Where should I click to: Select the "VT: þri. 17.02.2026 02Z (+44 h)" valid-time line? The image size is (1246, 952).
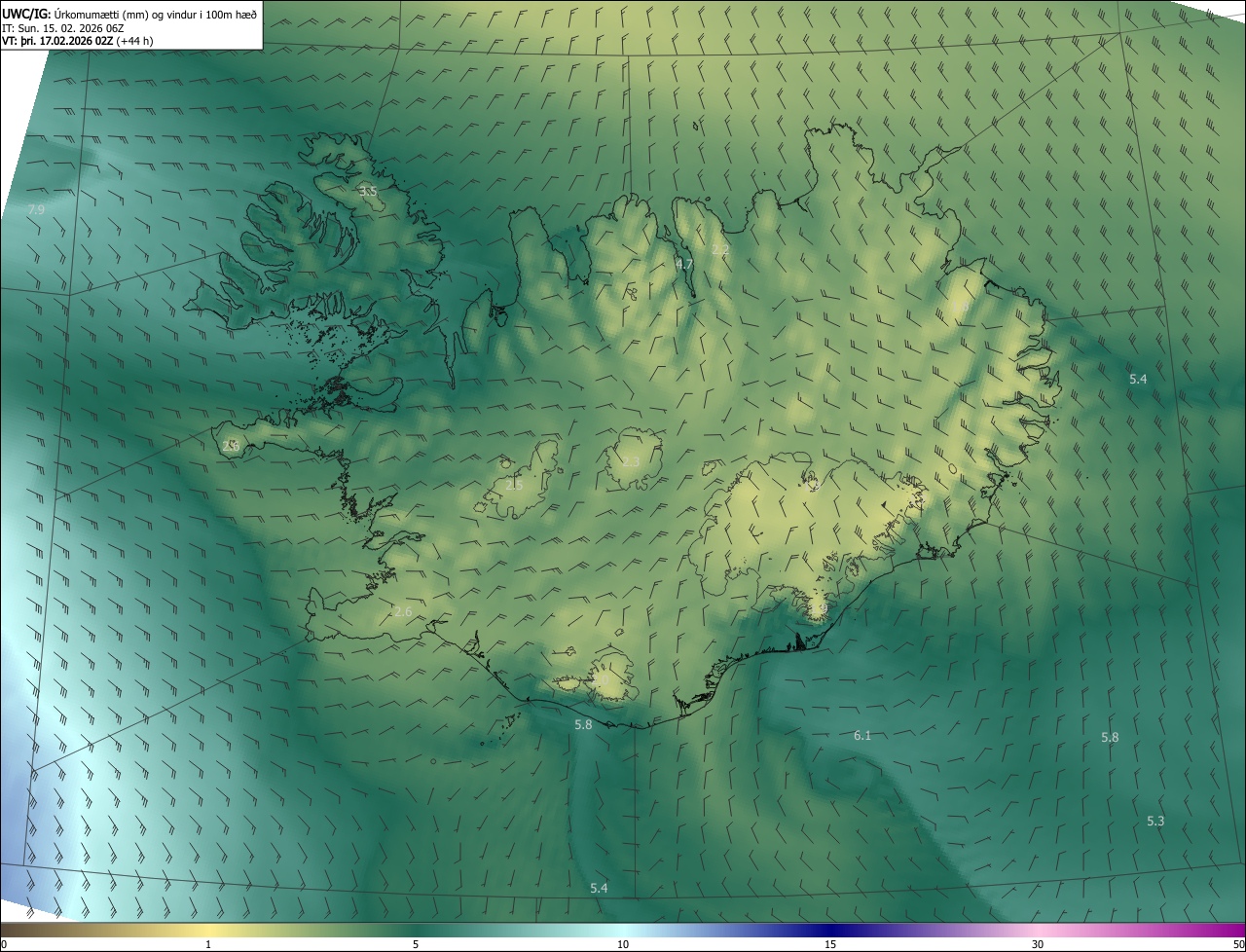click(78, 41)
